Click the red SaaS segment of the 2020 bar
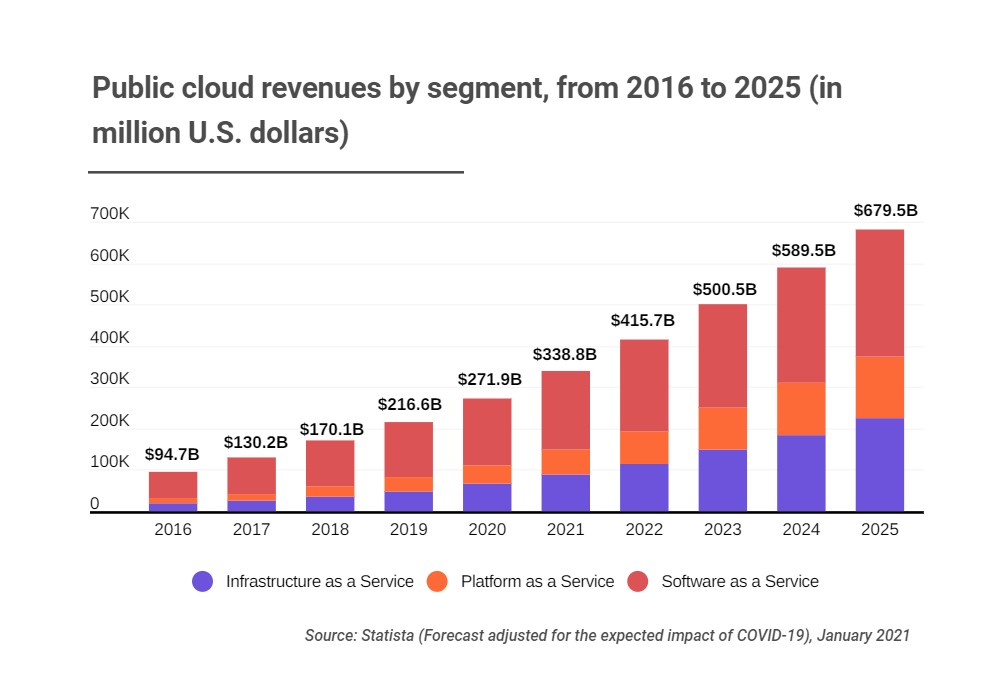1001x683 pixels. [487, 432]
